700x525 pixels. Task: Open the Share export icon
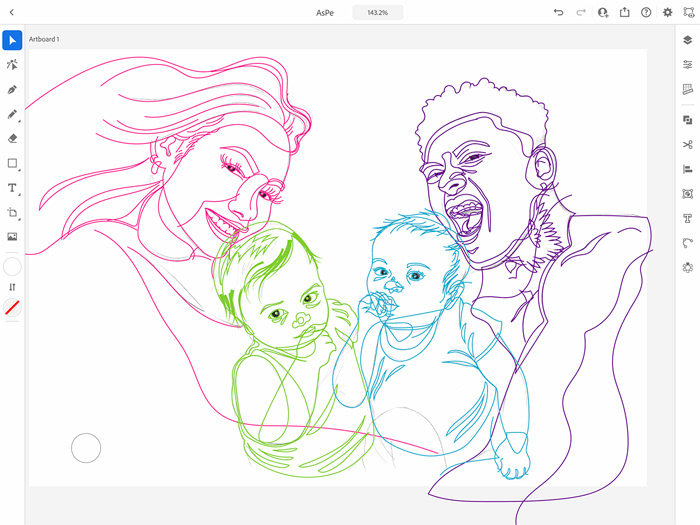click(625, 12)
